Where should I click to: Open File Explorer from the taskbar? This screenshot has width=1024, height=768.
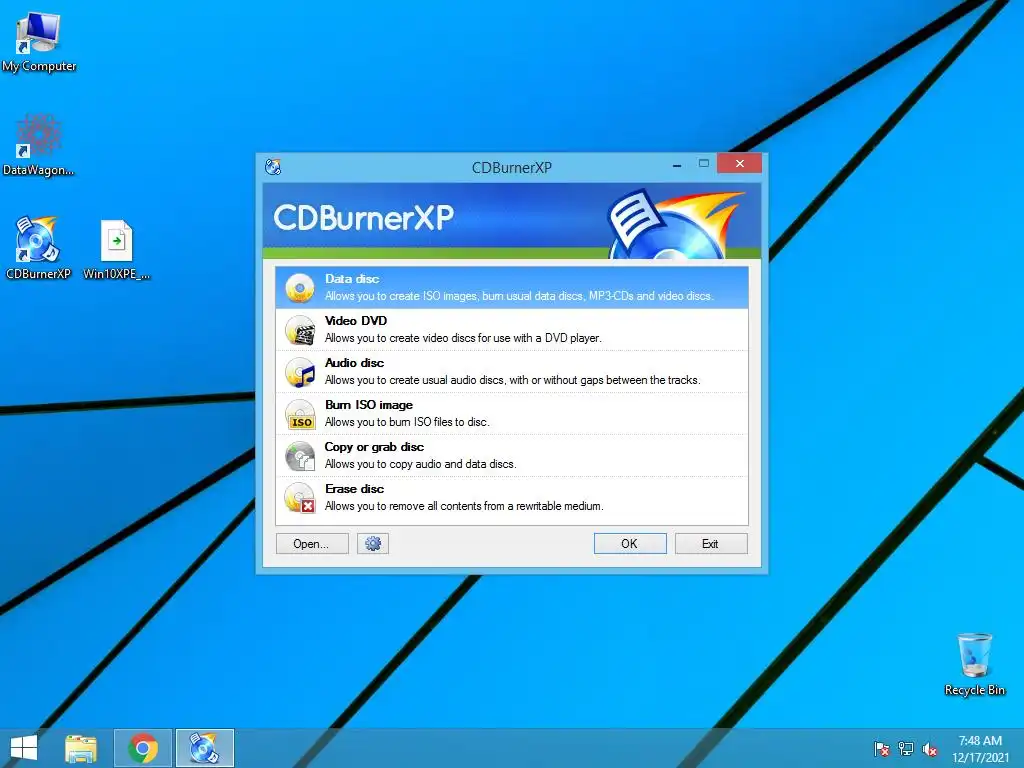click(x=81, y=748)
